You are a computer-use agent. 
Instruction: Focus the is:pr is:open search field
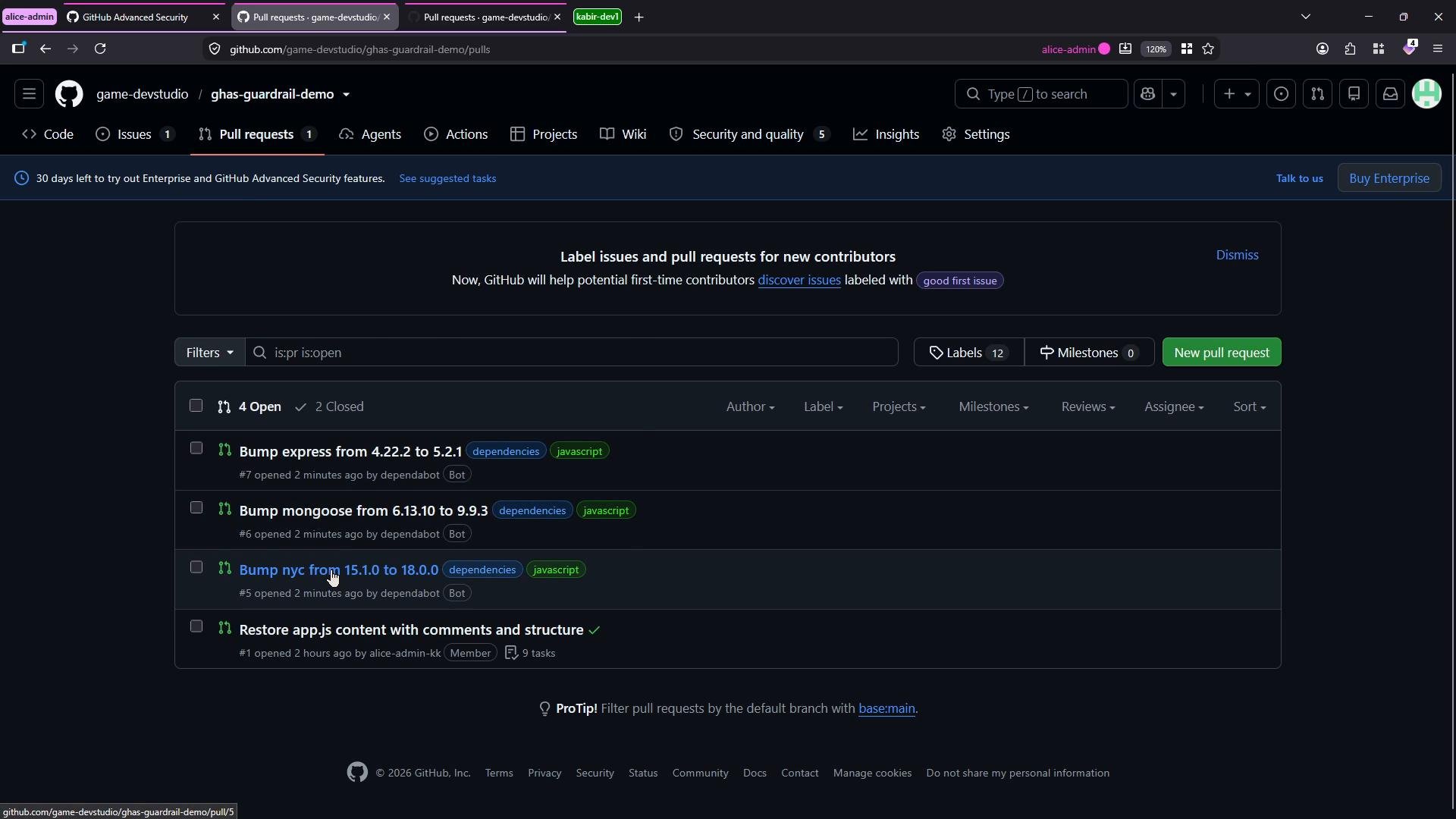572,353
